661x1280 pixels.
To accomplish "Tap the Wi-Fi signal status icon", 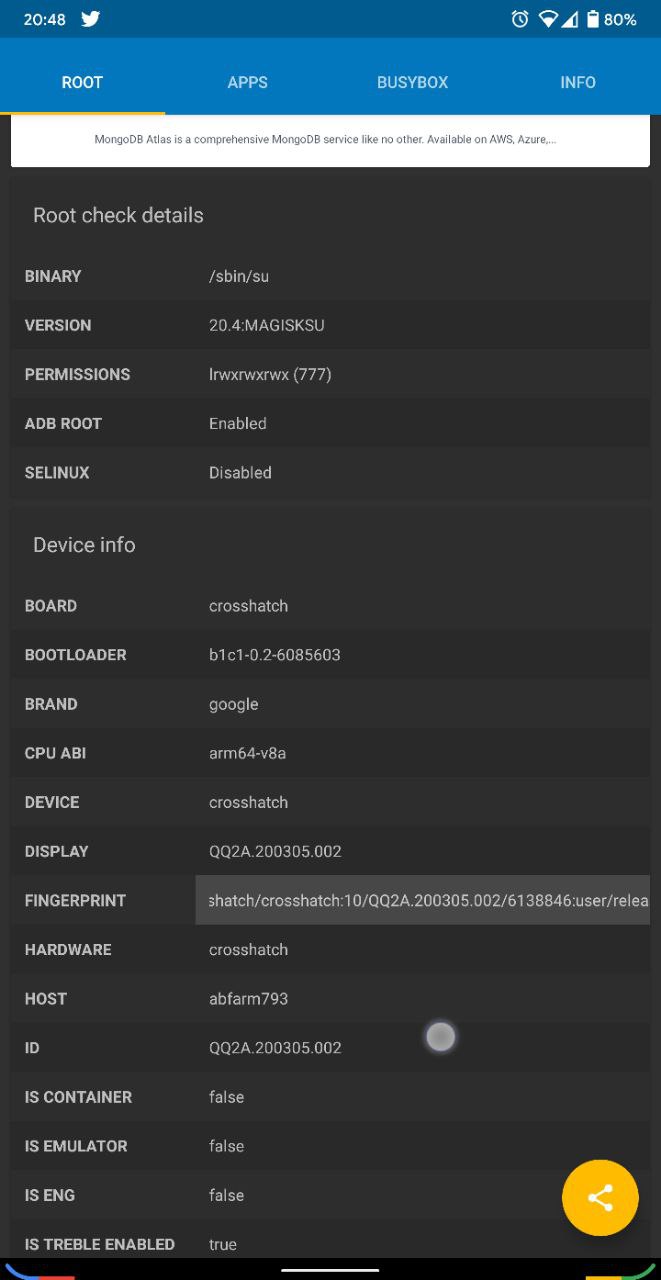I will coord(548,19).
